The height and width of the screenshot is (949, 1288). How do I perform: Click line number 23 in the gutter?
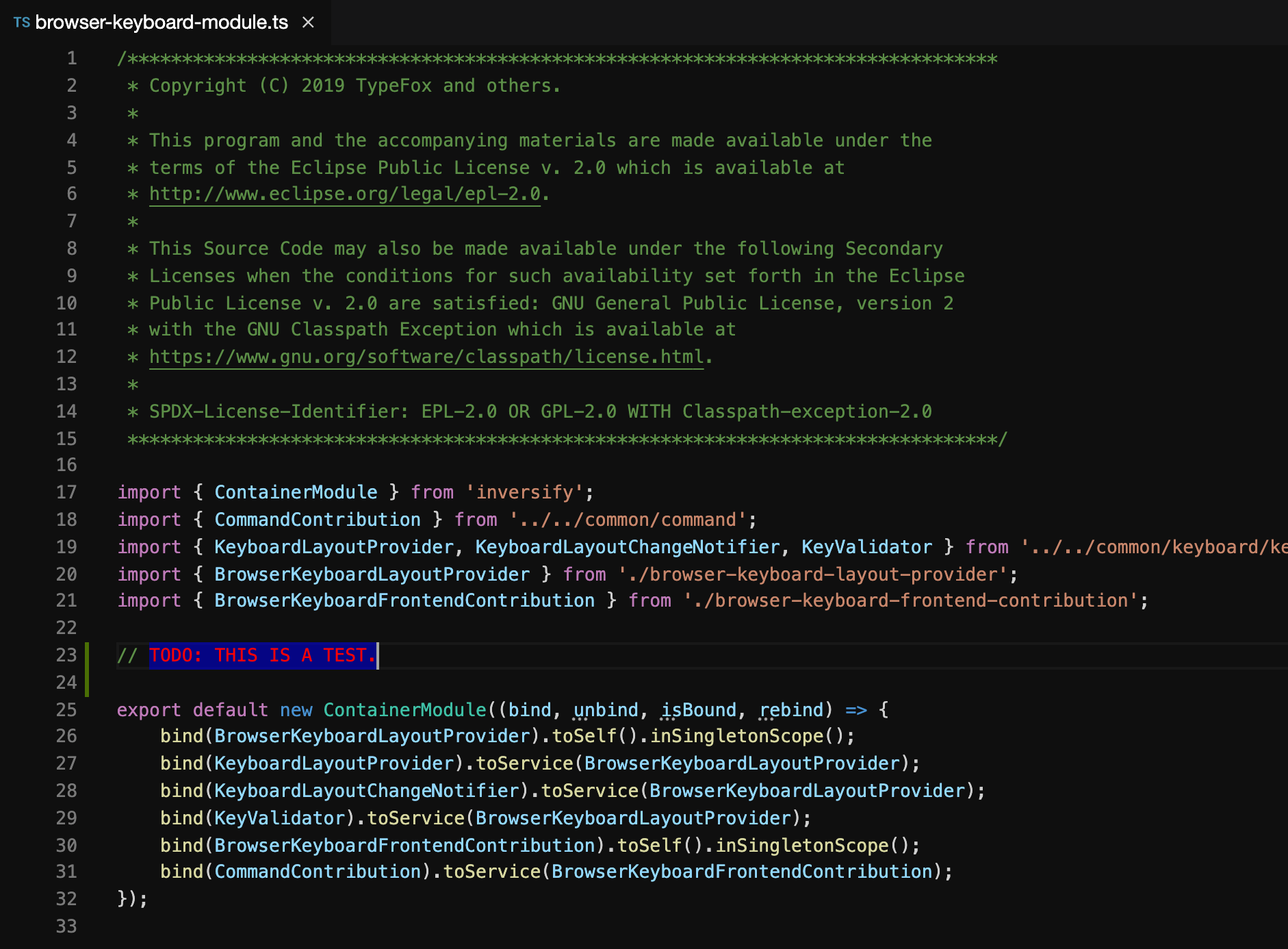(x=66, y=655)
